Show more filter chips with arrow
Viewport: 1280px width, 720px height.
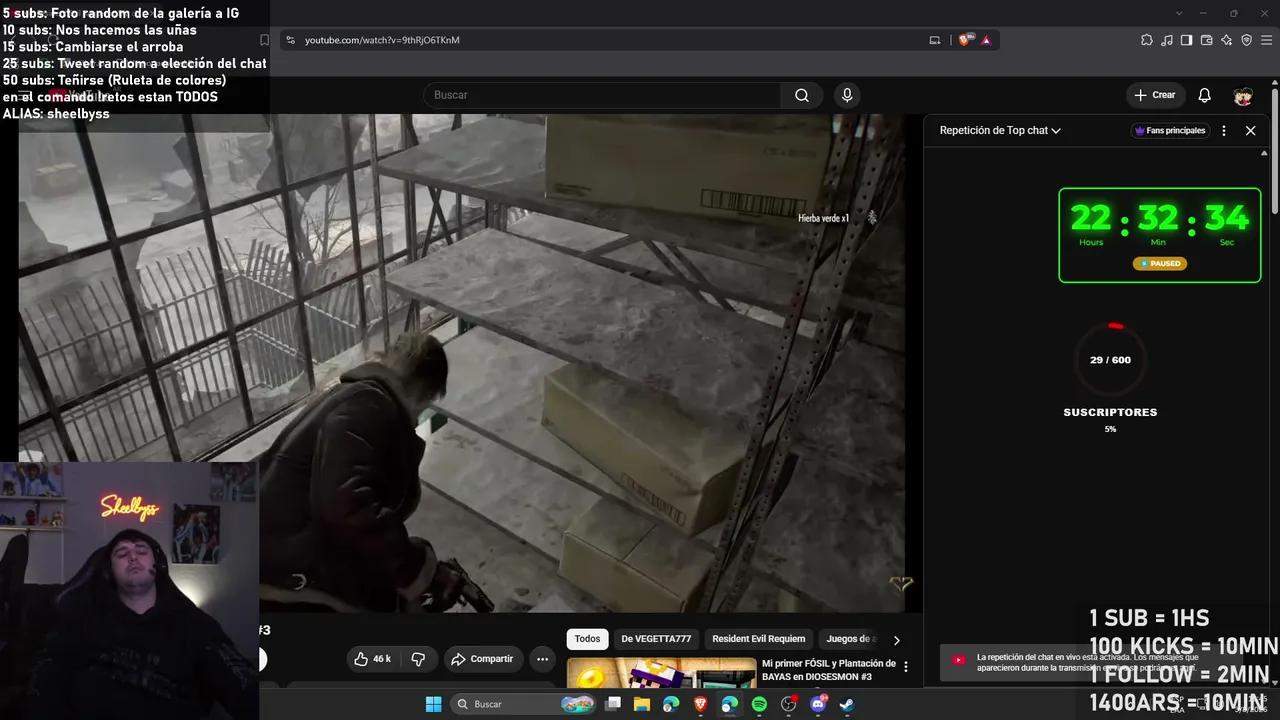click(x=896, y=640)
